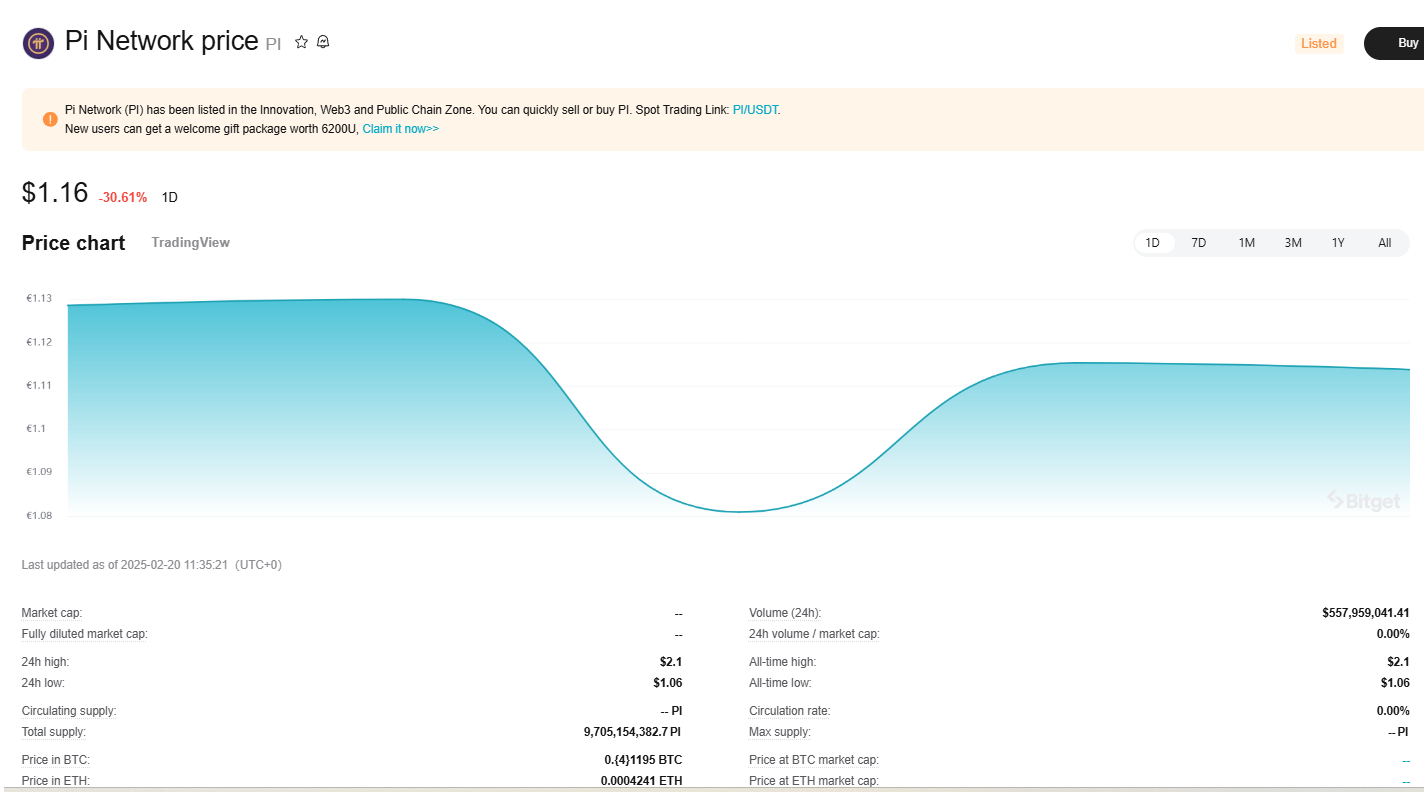Click the Market cap label
Screen dimensions: 1428x796
pyautogui.click(x=52, y=613)
